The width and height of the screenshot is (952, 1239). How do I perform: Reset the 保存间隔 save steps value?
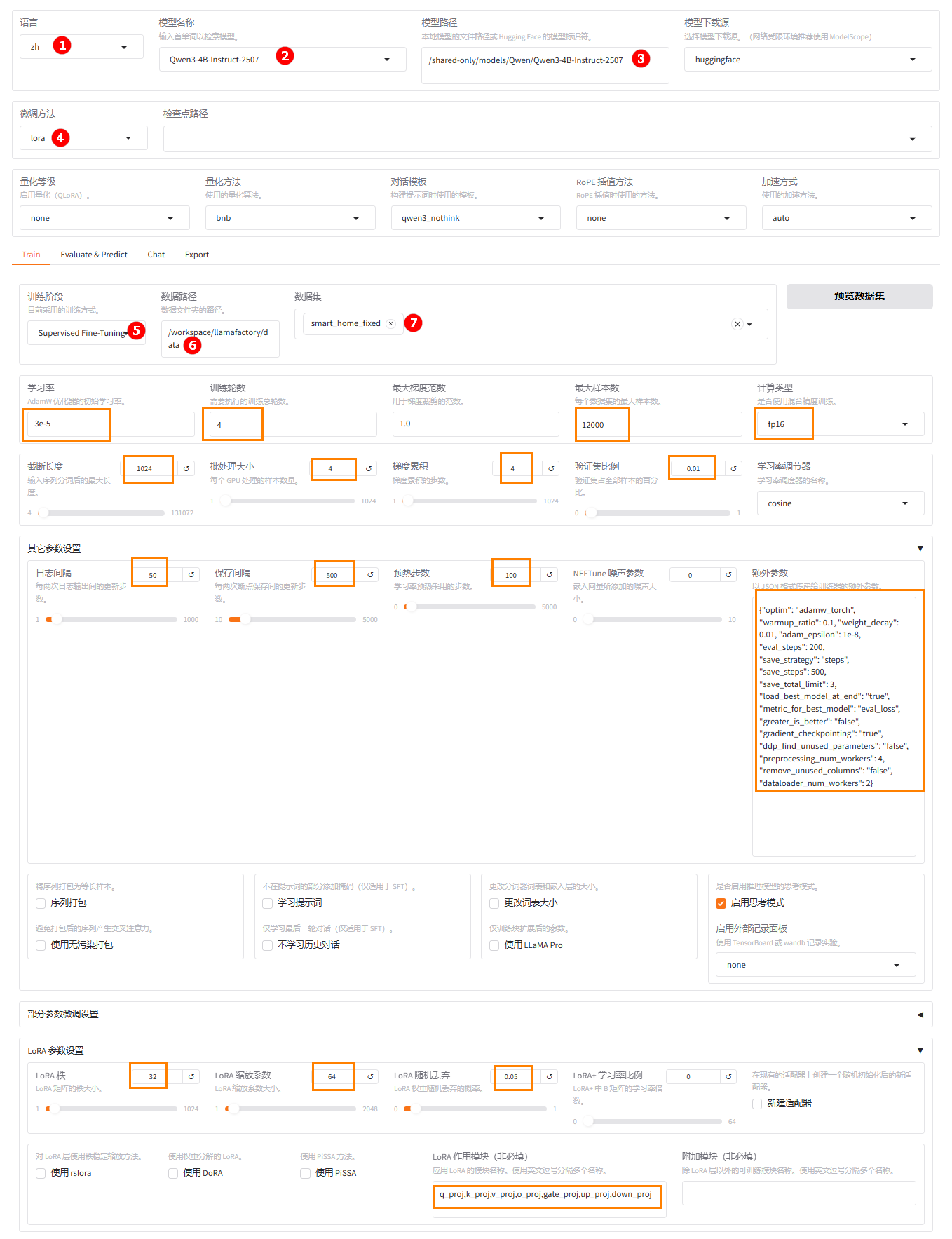(370, 575)
